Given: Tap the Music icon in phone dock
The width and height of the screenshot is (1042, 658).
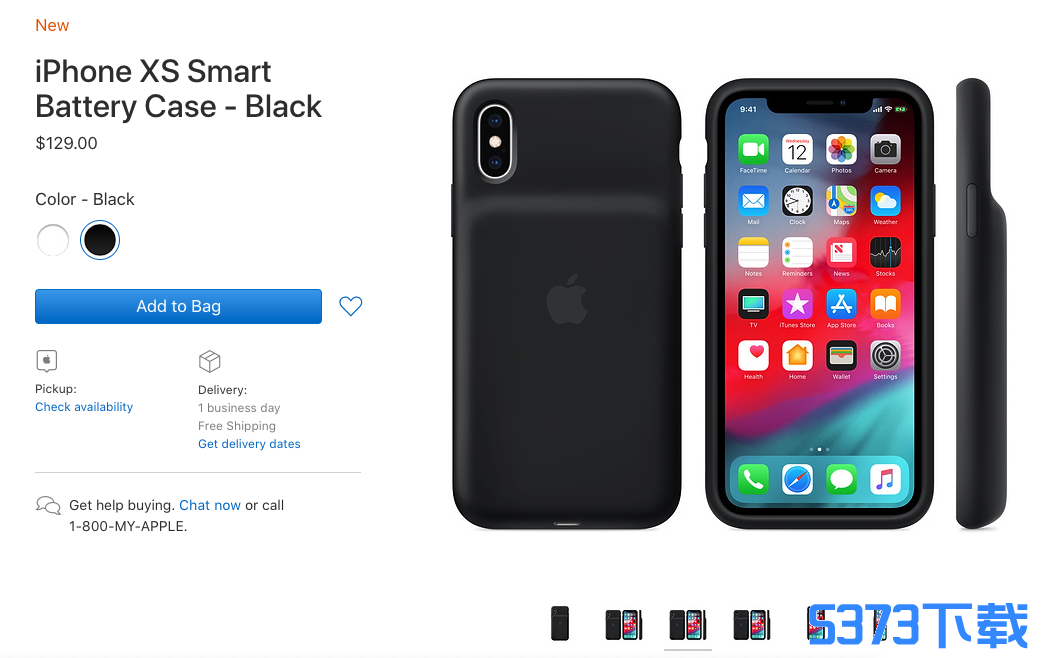Looking at the screenshot, I should point(885,479).
